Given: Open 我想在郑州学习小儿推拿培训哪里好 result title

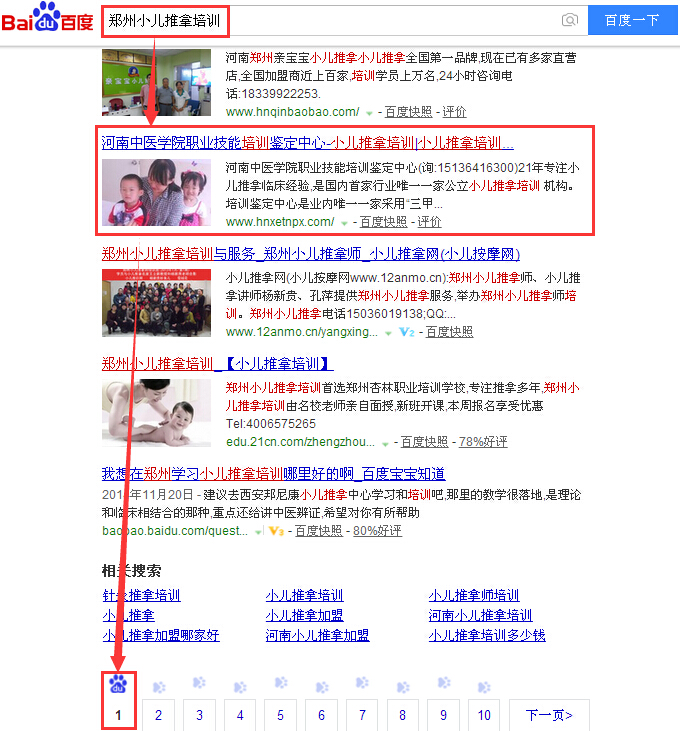Looking at the screenshot, I should click(x=274, y=474).
